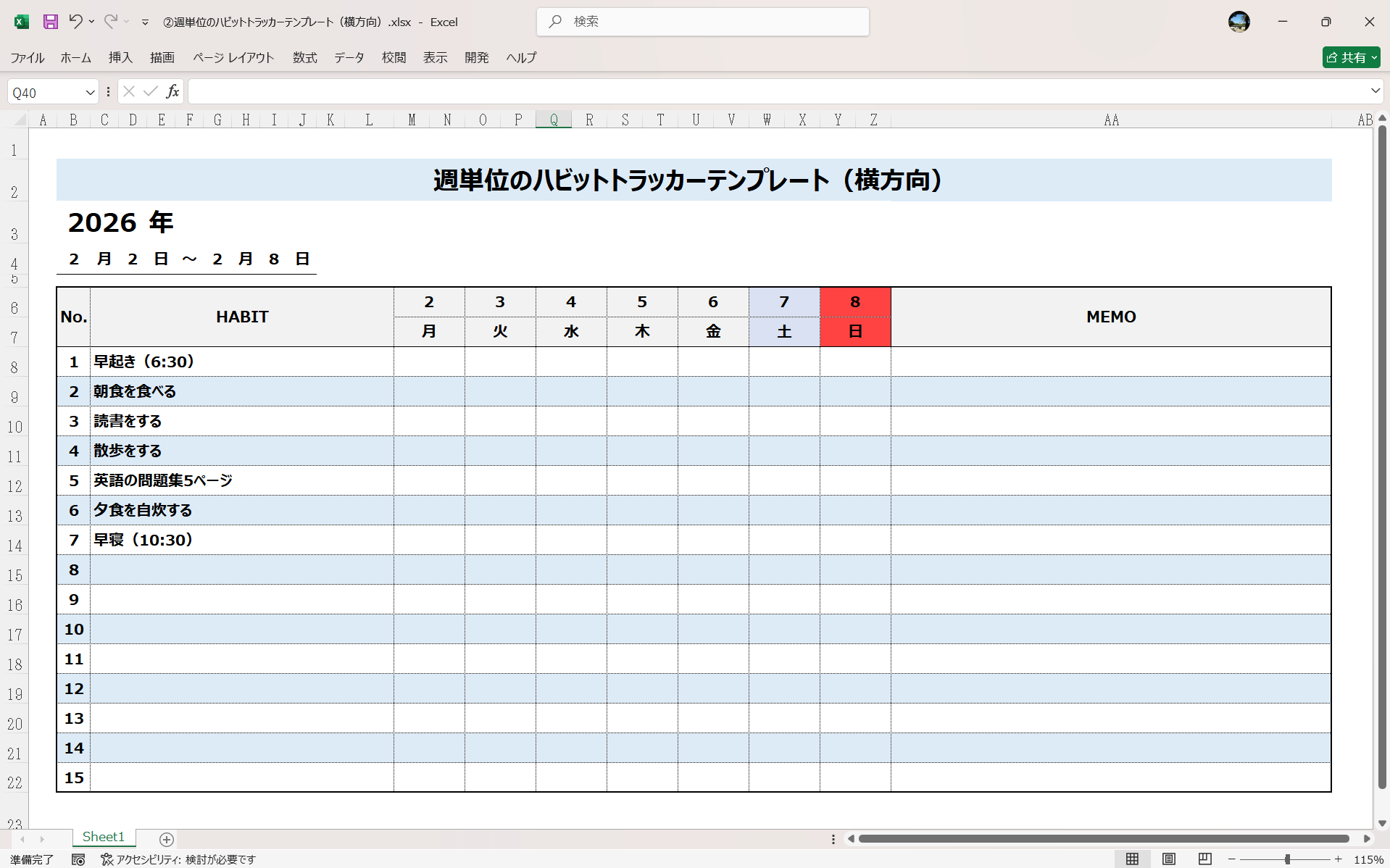This screenshot has height=868, width=1390.
Task: Click the macro recording icon in status bar
Action: (x=78, y=860)
